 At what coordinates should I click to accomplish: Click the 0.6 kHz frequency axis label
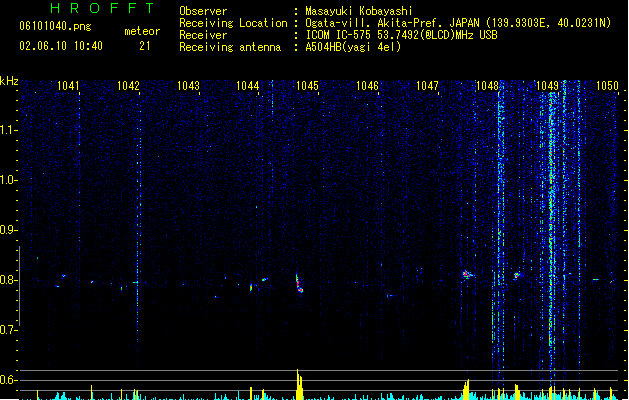coord(8,380)
